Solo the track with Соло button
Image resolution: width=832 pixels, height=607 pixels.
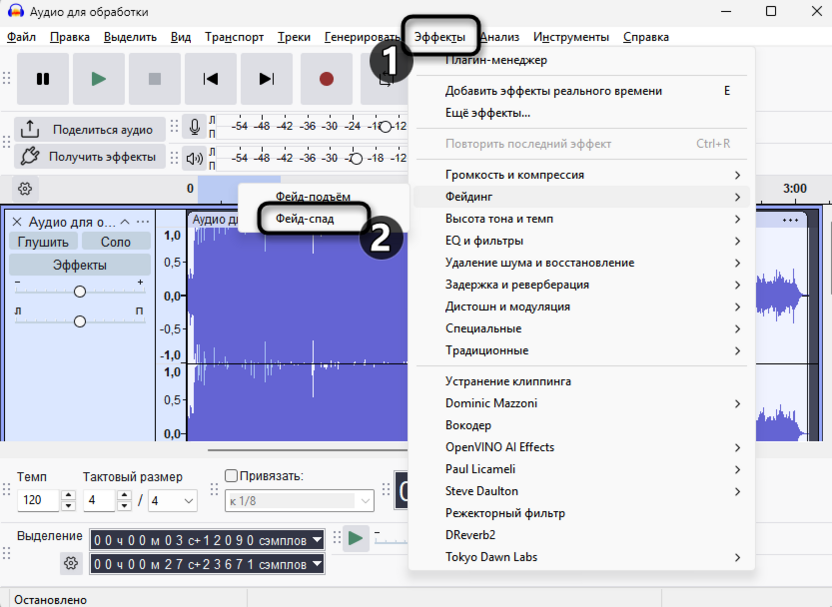116,242
